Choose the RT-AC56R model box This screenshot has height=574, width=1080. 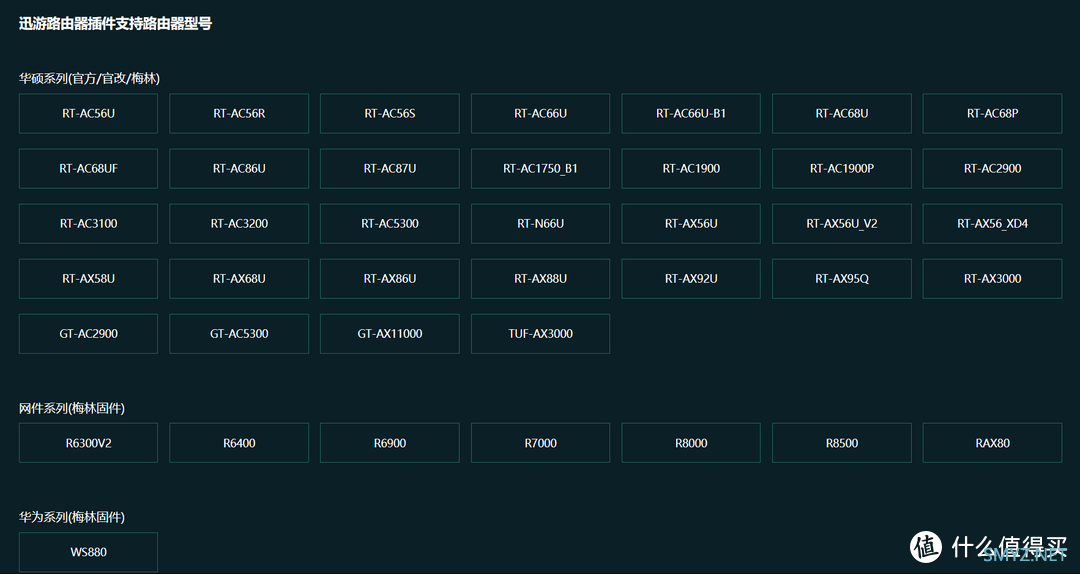[x=239, y=114]
